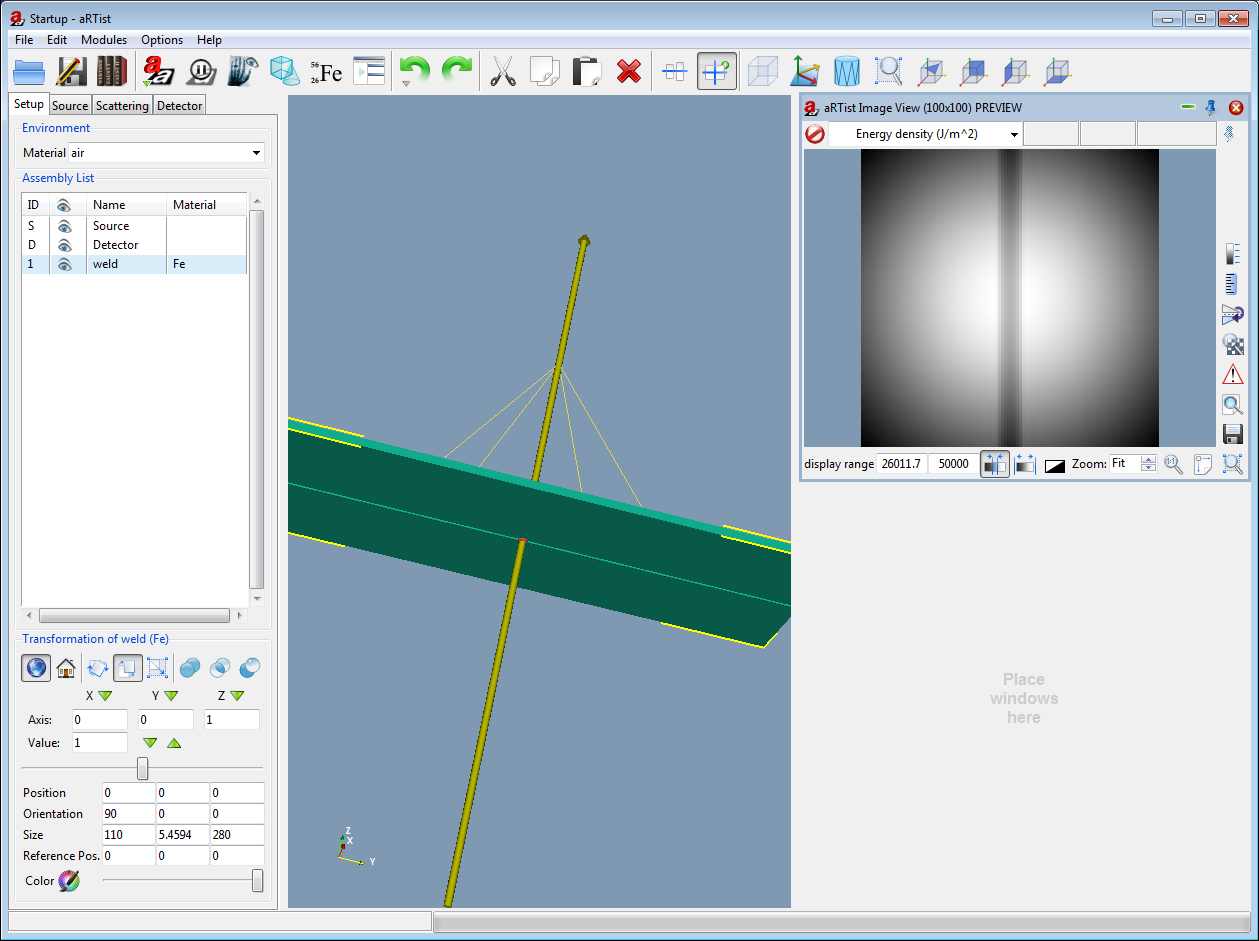Click the home reset transformation icon
1259x941 pixels.
point(66,668)
